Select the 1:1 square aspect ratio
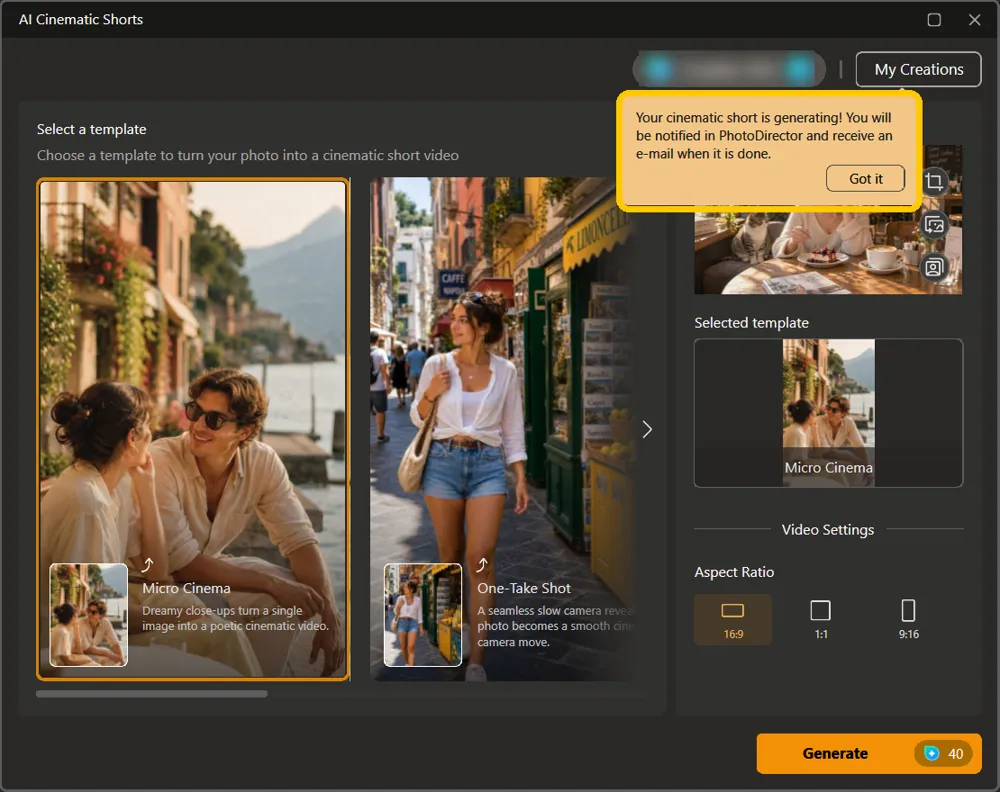Viewport: 1000px width, 792px height. pyautogui.click(x=821, y=620)
